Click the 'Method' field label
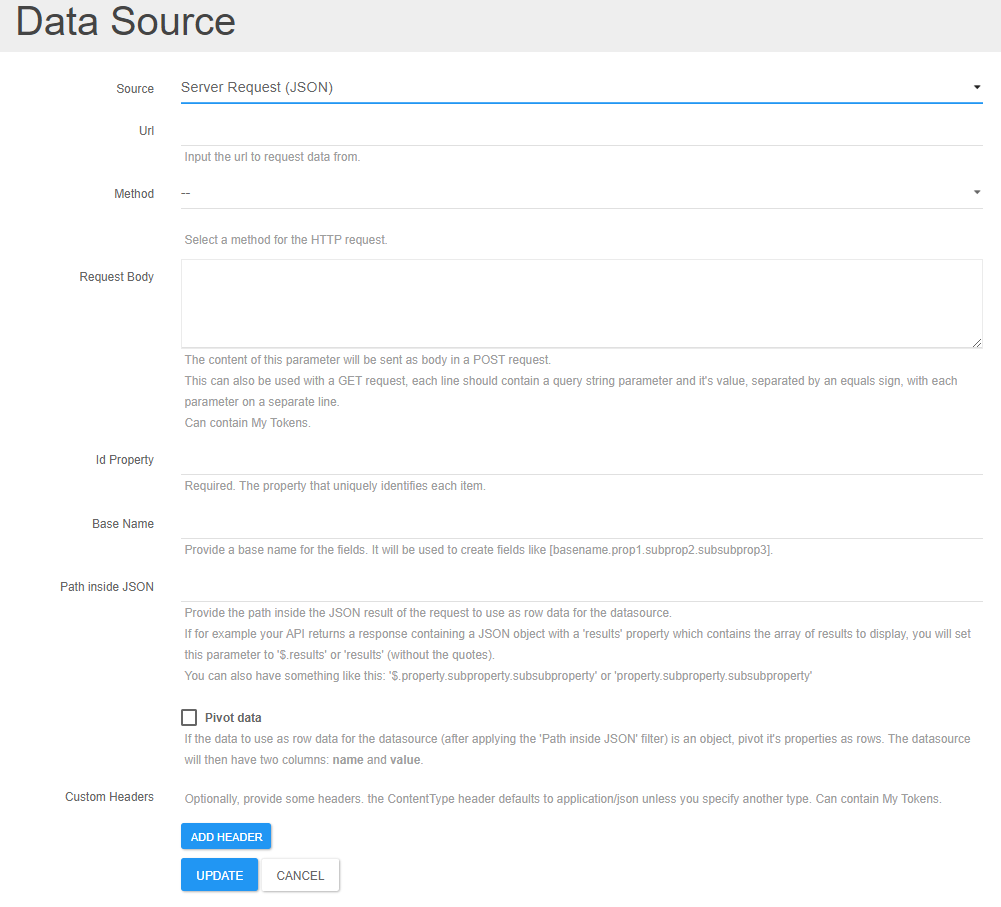1001x907 pixels. (x=133, y=193)
